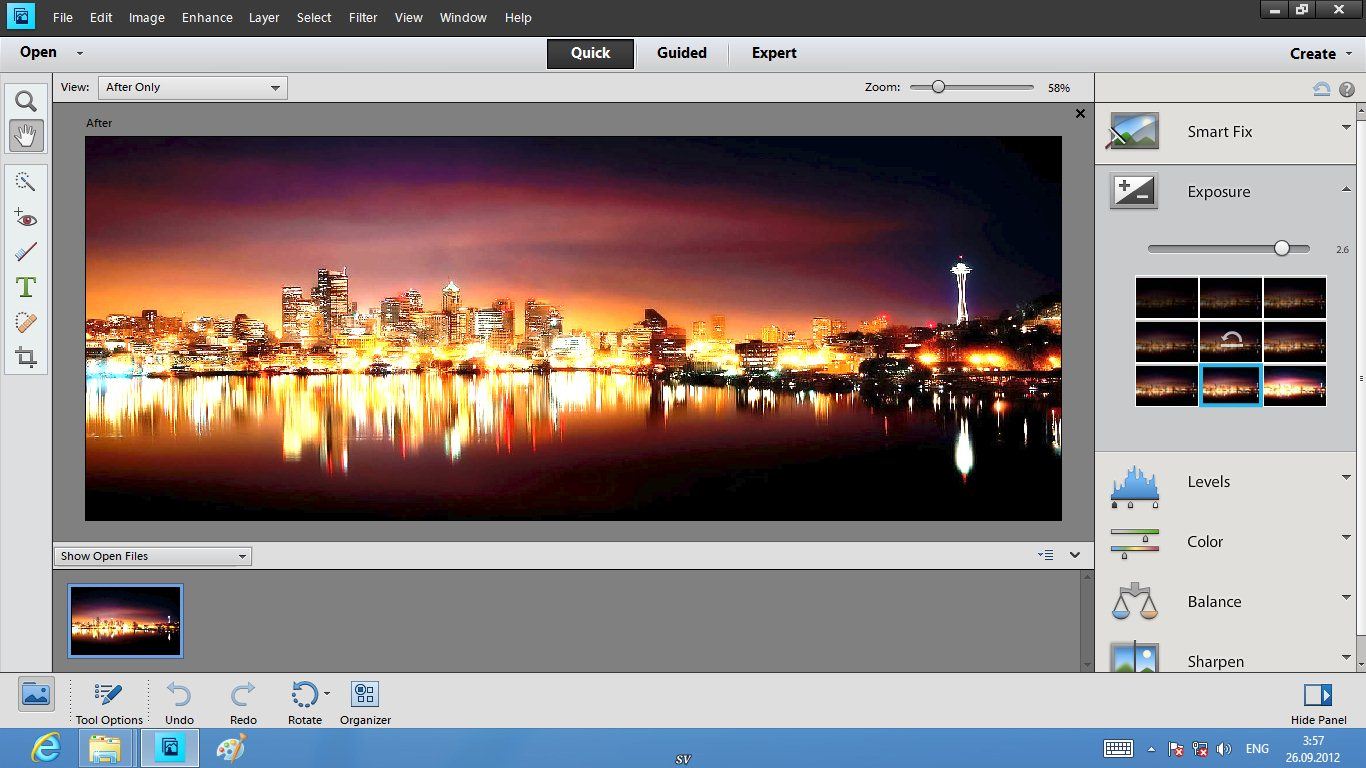Screen dimensions: 1366x768
Task: Select the Spot Healing Brush tool
Action: 26,323
